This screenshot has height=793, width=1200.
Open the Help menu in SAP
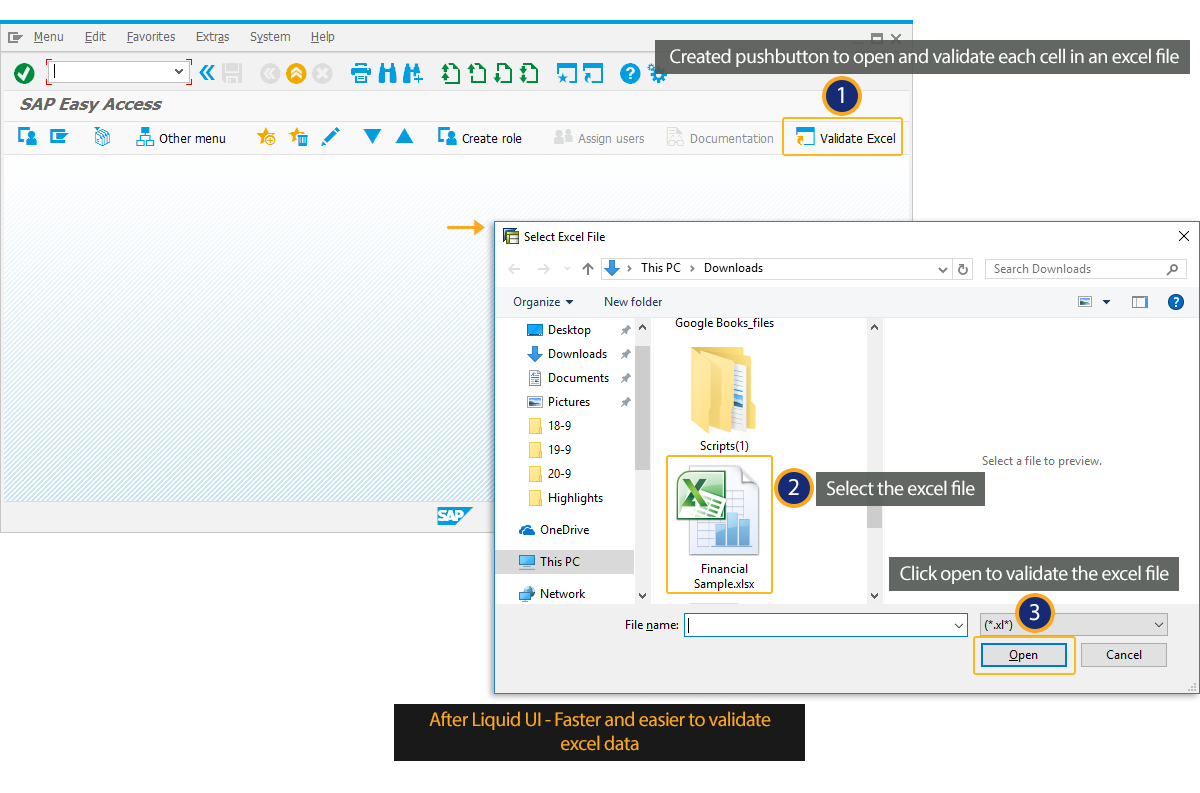point(323,37)
